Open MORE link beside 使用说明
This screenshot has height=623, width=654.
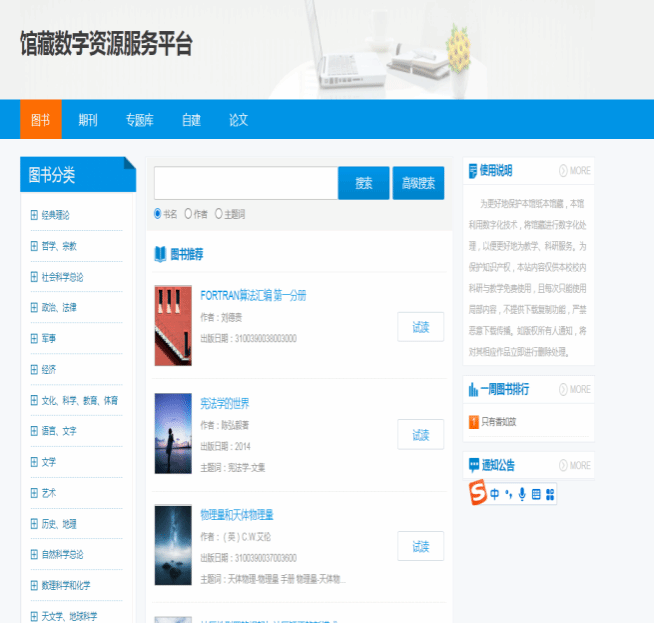point(575,170)
